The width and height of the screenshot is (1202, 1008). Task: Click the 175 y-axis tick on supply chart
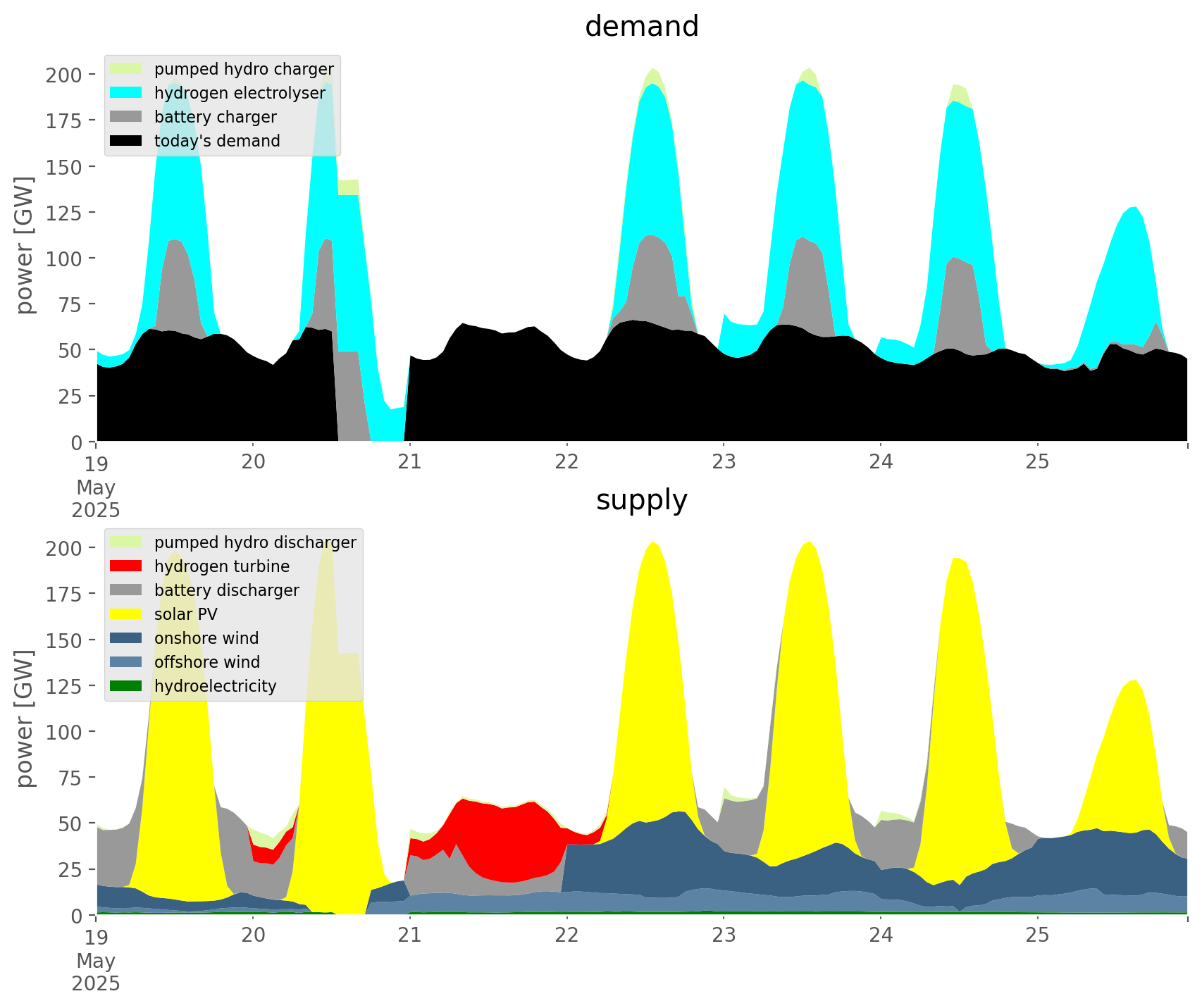coord(64,594)
